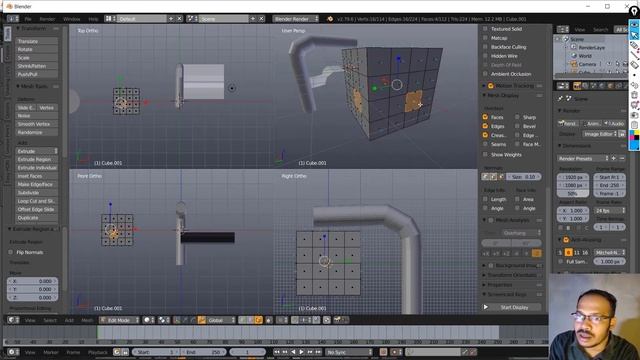The height and width of the screenshot is (360, 640).
Task: Open Render Presets dropdown
Action: tap(583, 158)
